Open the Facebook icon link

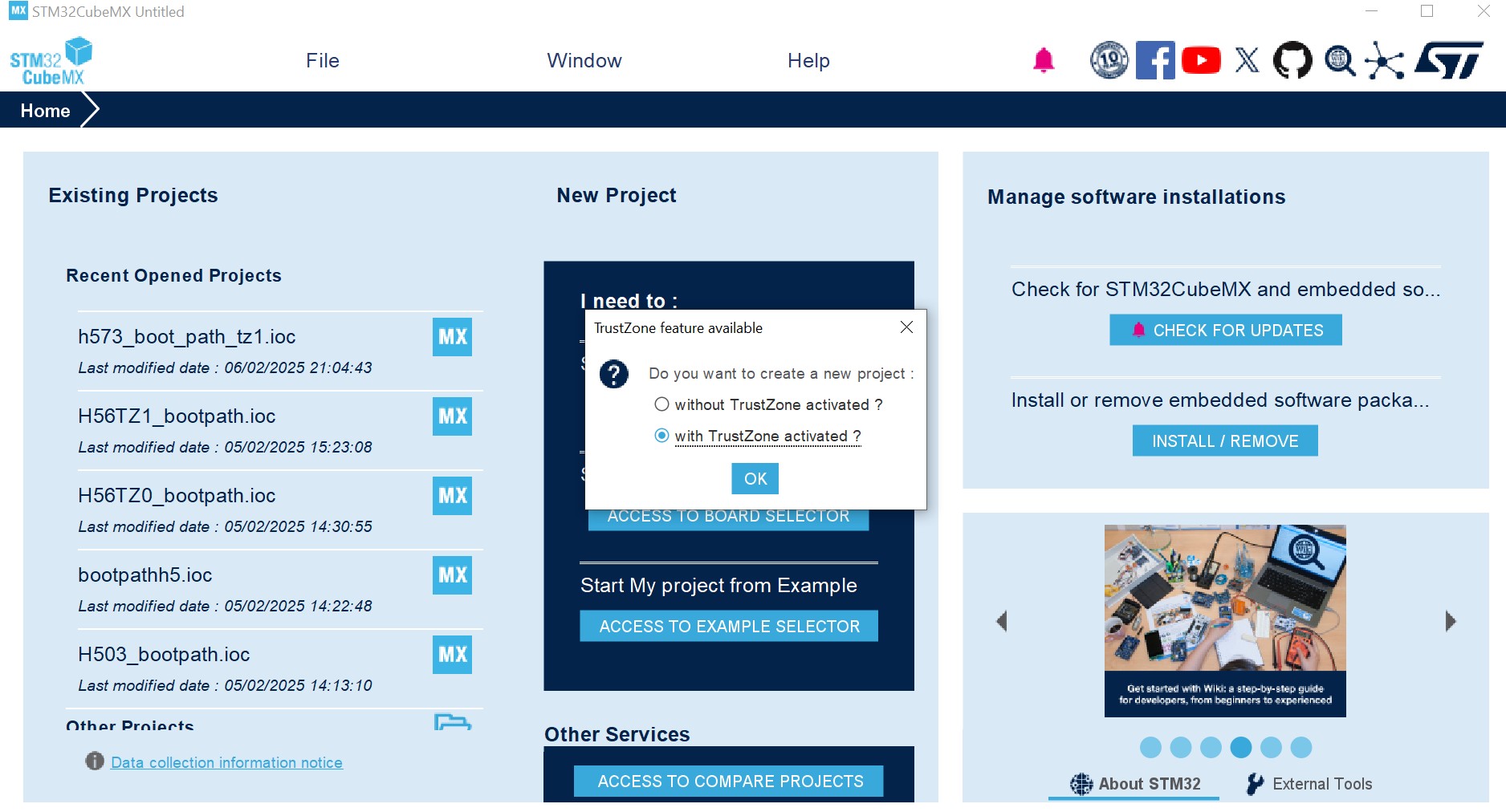click(1155, 60)
